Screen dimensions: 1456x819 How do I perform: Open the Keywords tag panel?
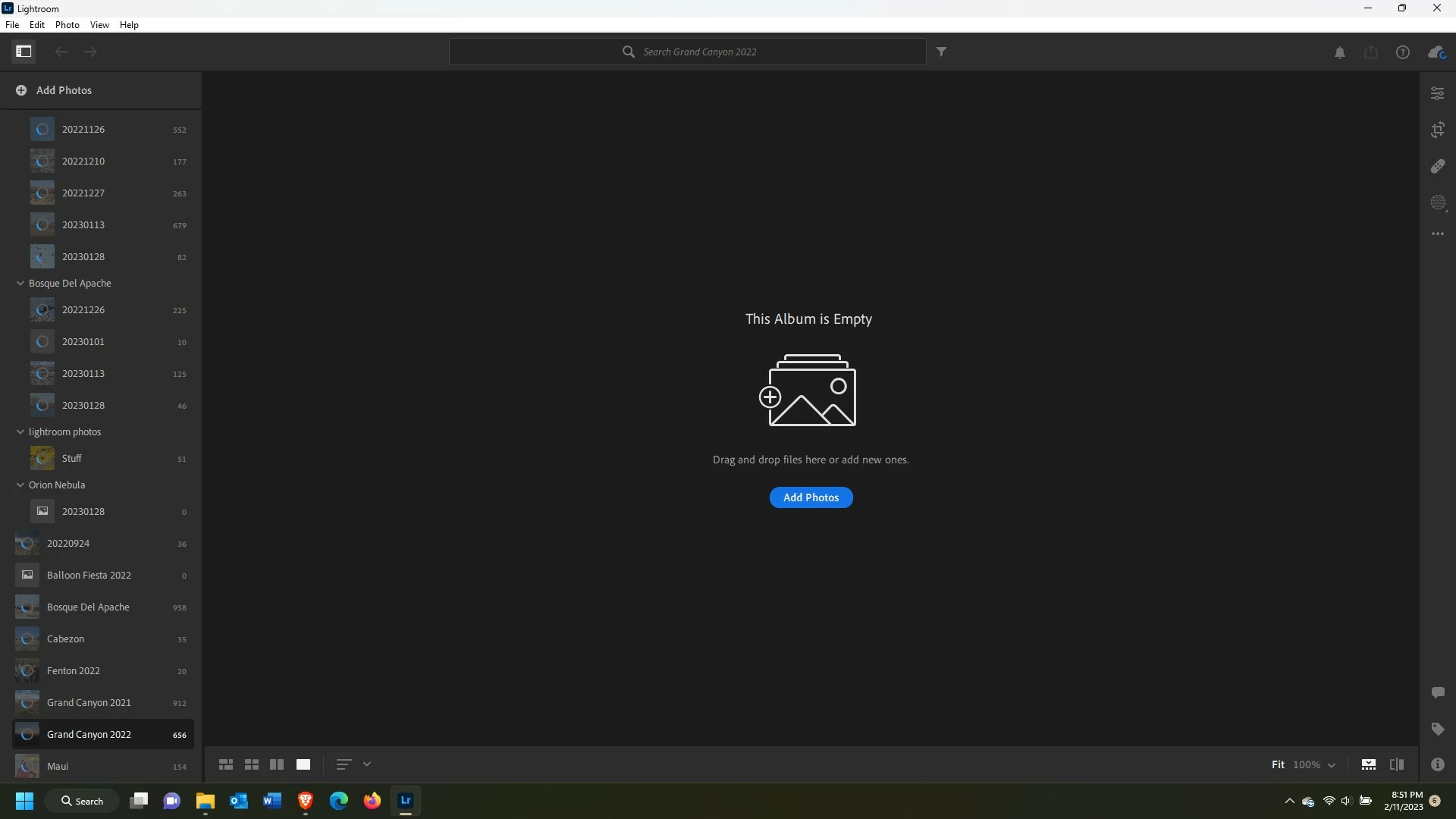(x=1437, y=729)
